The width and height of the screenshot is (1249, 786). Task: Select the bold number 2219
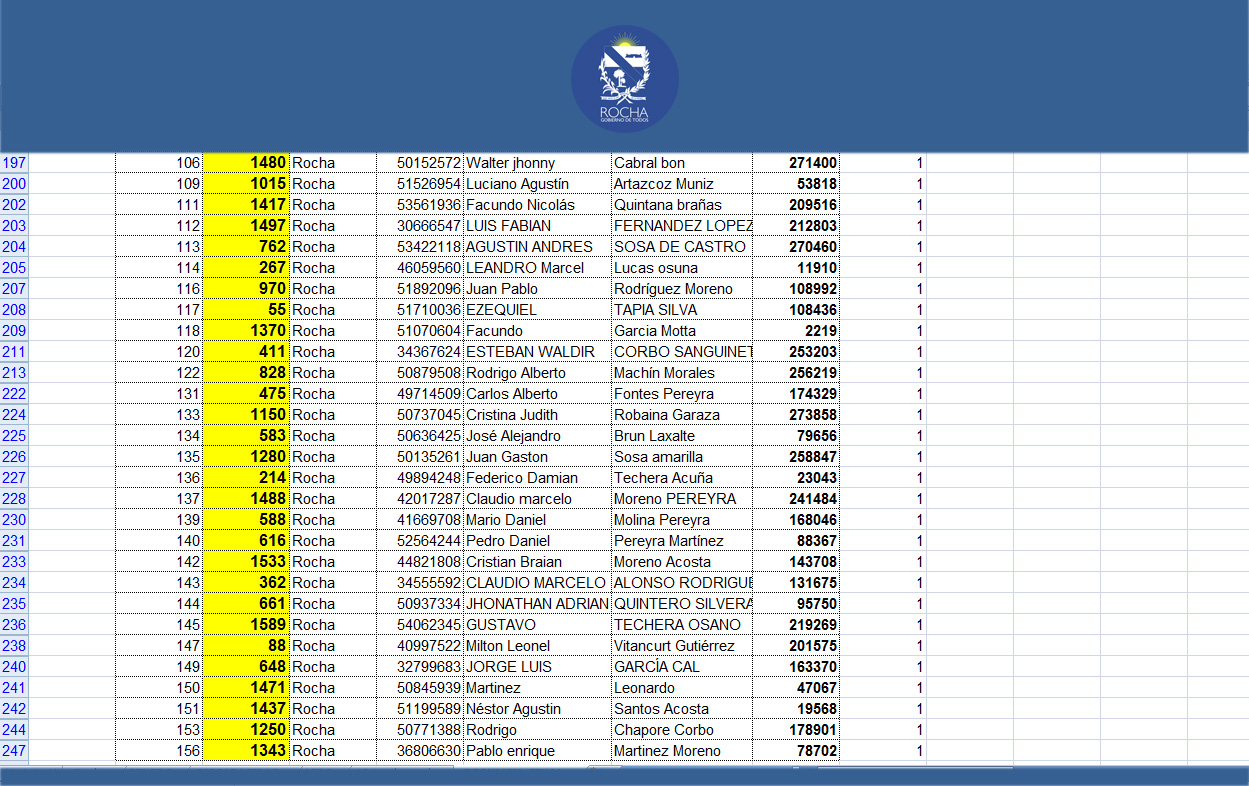pyautogui.click(x=796, y=331)
